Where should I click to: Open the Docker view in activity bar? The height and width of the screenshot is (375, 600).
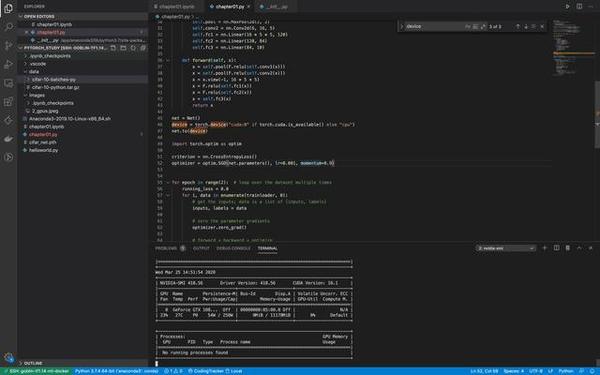8,139
